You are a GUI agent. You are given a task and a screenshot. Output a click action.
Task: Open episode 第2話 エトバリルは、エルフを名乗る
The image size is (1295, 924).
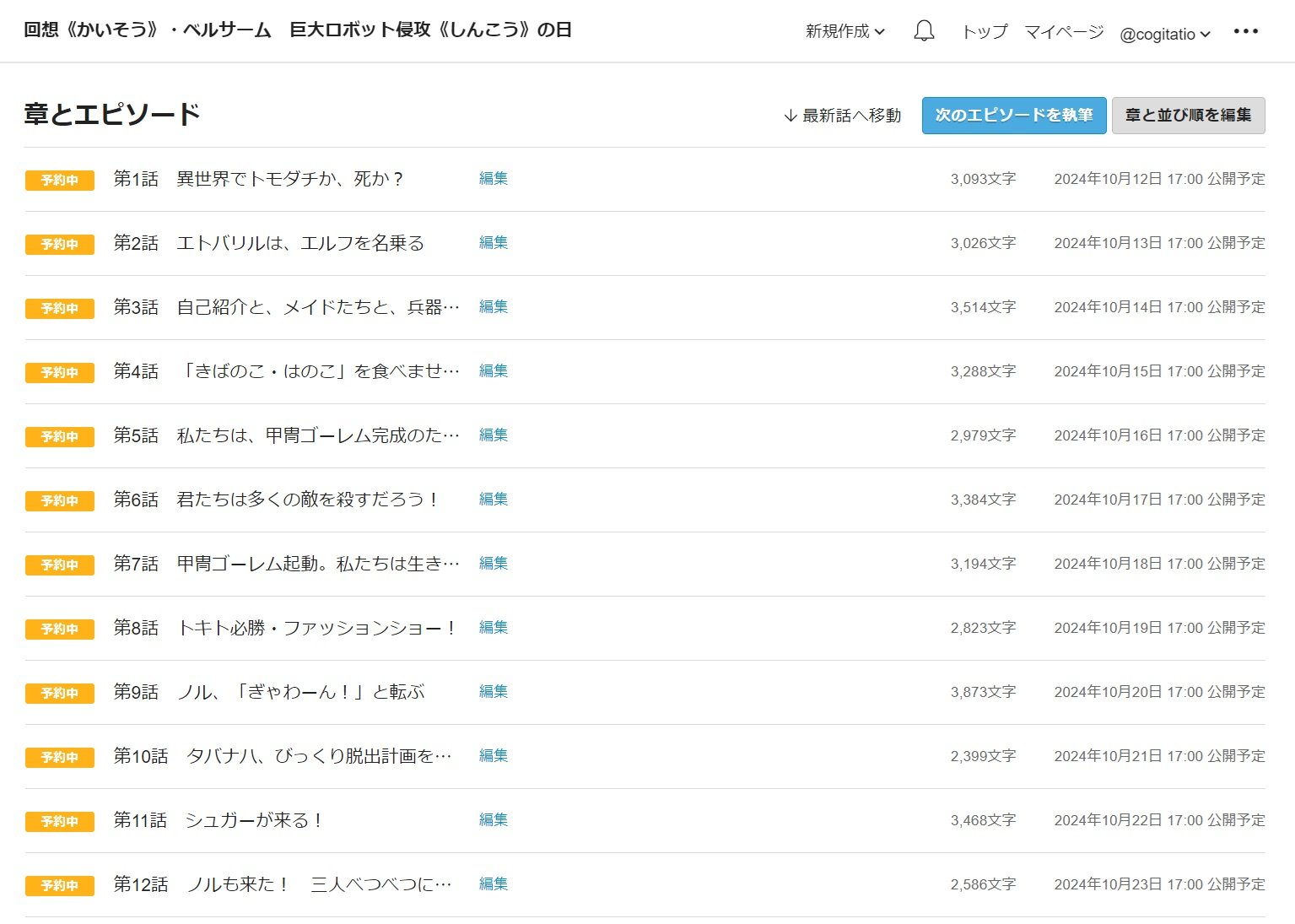click(x=269, y=243)
